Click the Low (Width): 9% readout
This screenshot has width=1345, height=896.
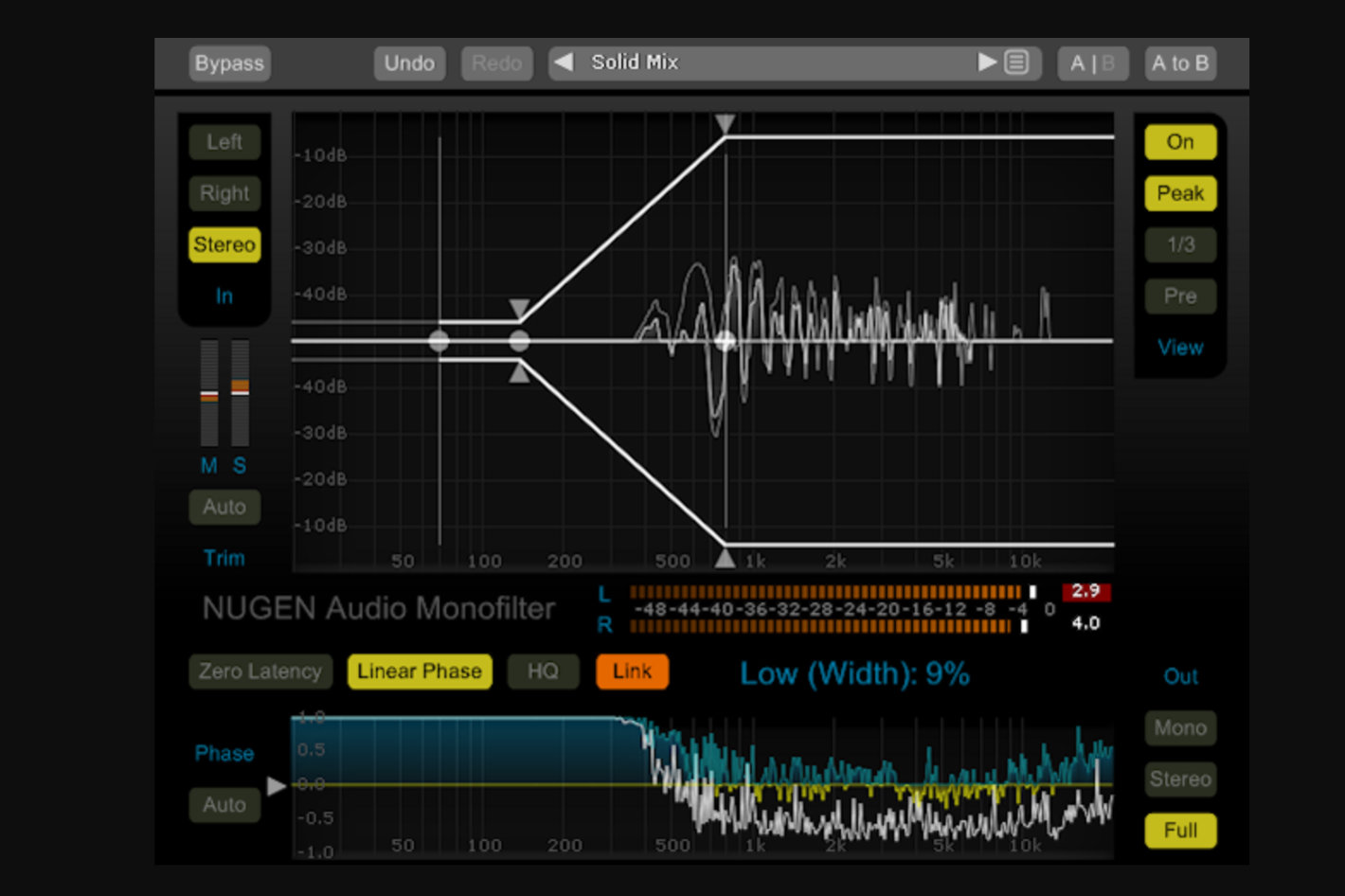coord(854,673)
